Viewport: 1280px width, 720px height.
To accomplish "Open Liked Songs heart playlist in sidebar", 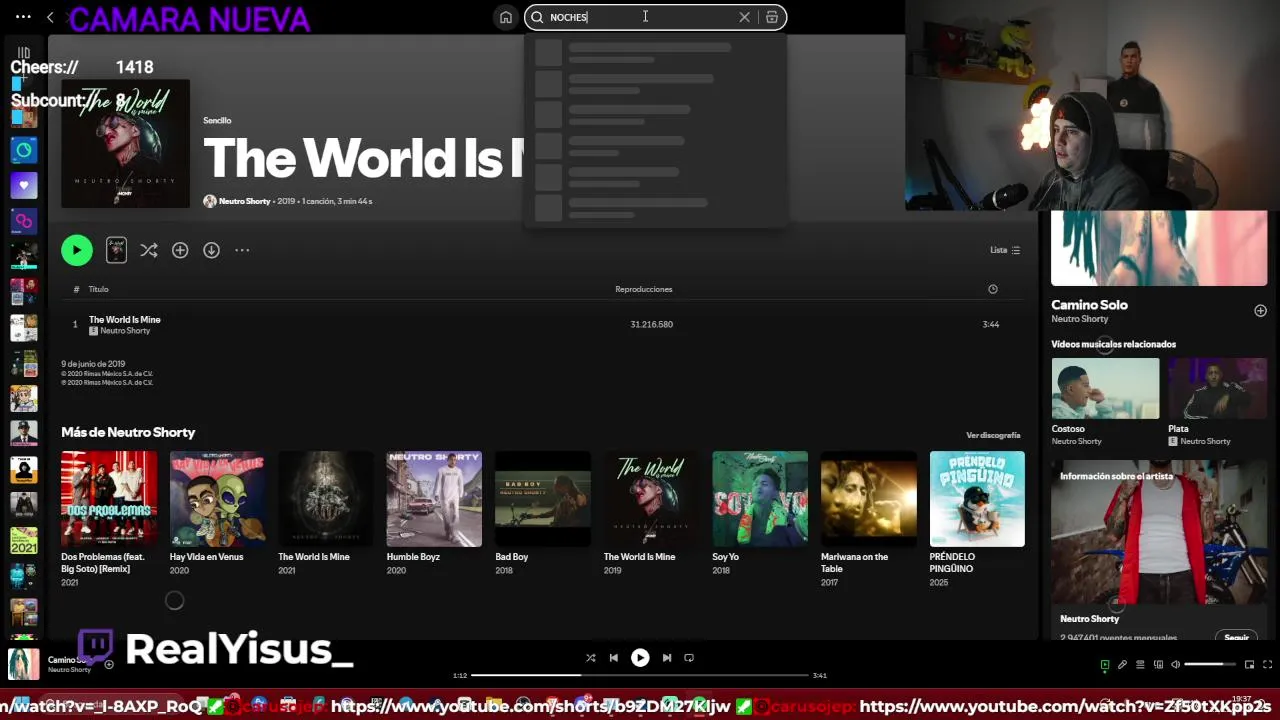I will coord(24,185).
